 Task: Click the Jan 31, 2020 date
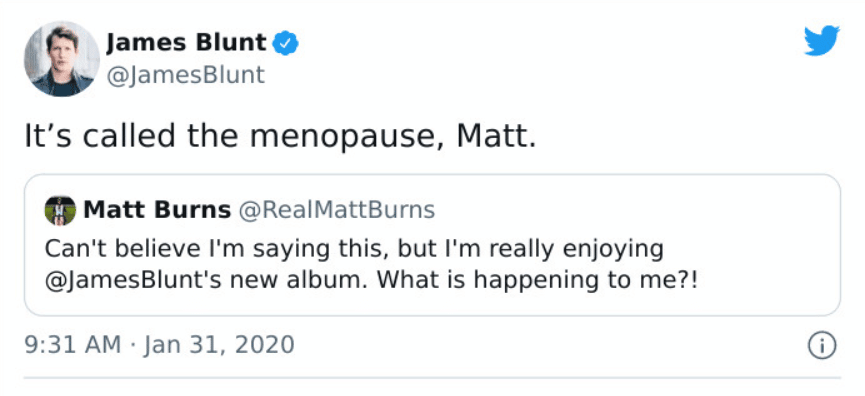click(220, 345)
